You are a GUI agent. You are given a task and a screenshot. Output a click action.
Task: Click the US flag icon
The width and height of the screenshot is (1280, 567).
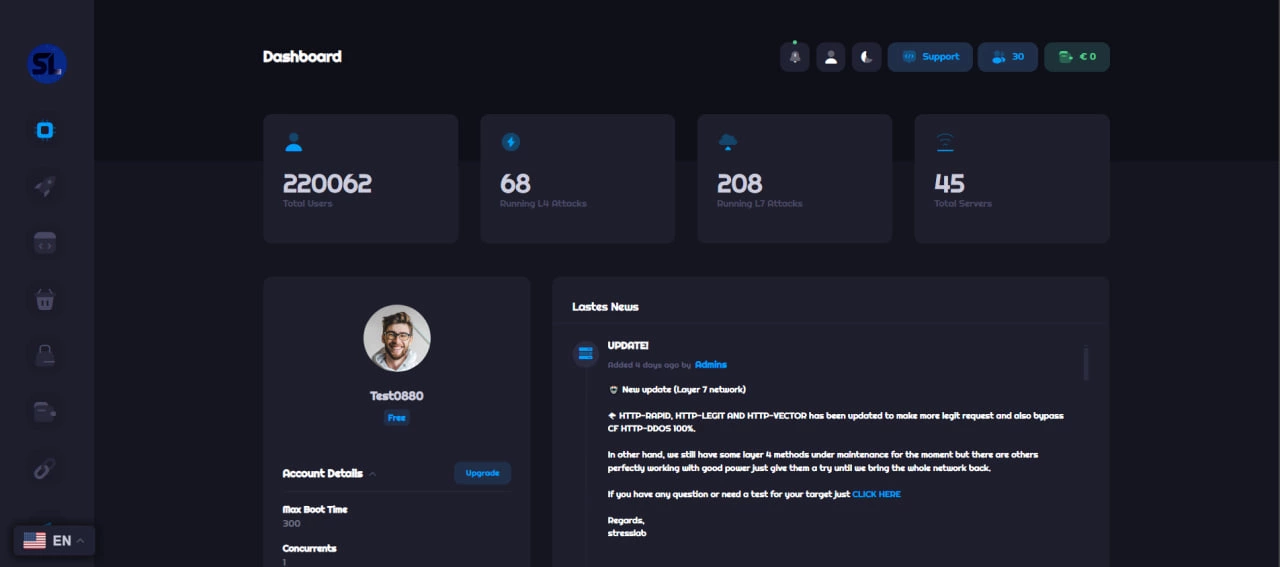pos(35,541)
